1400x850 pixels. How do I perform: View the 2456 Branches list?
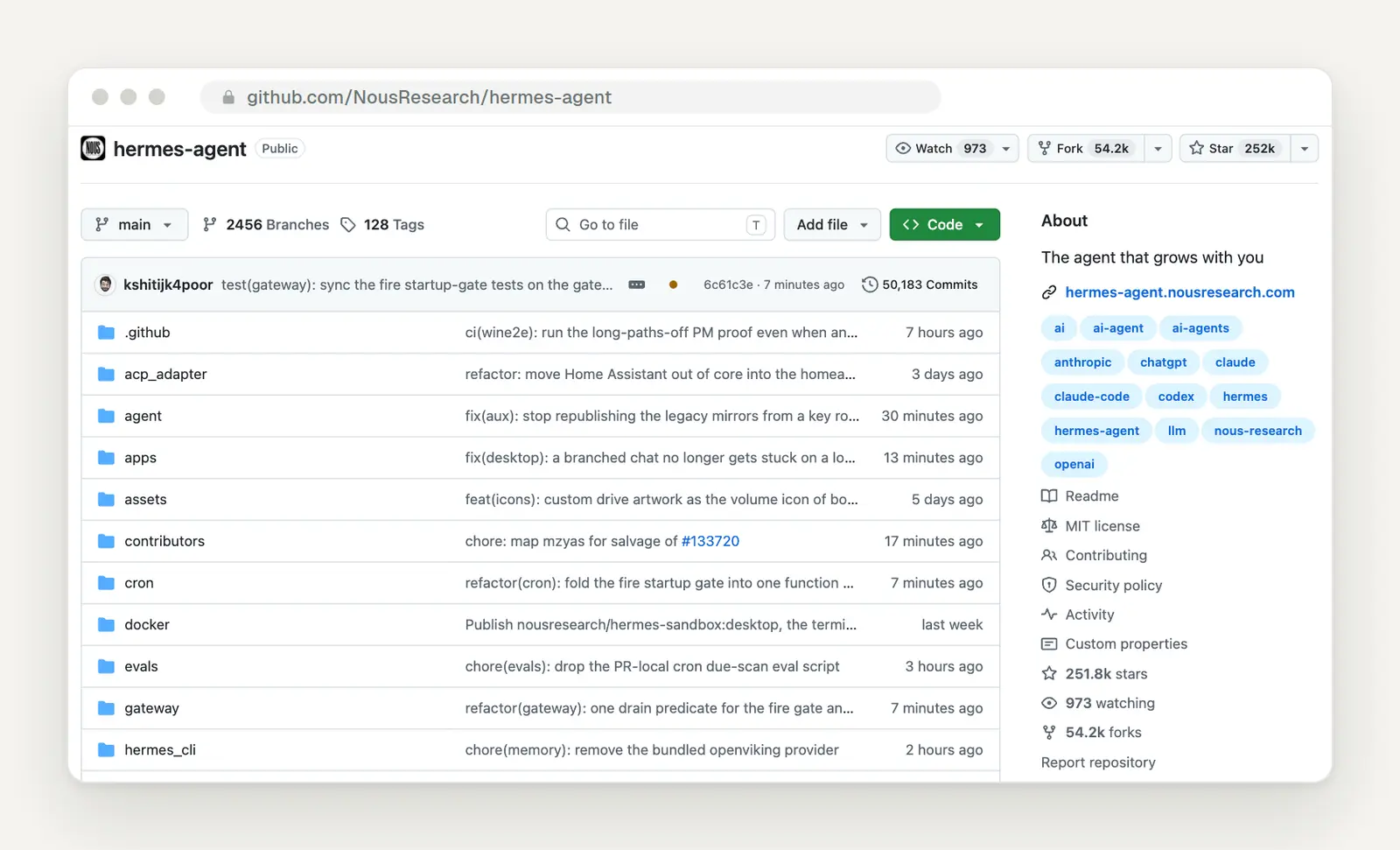tap(266, 225)
